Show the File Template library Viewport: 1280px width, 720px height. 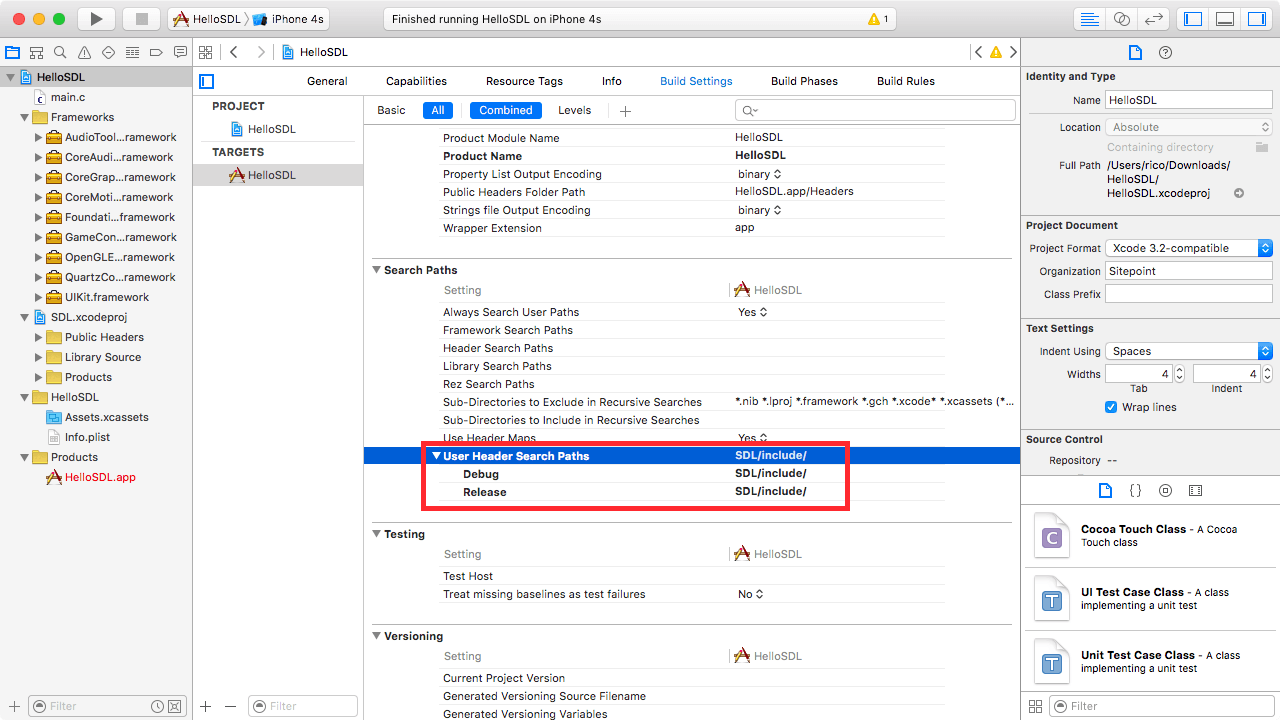pos(1105,490)
